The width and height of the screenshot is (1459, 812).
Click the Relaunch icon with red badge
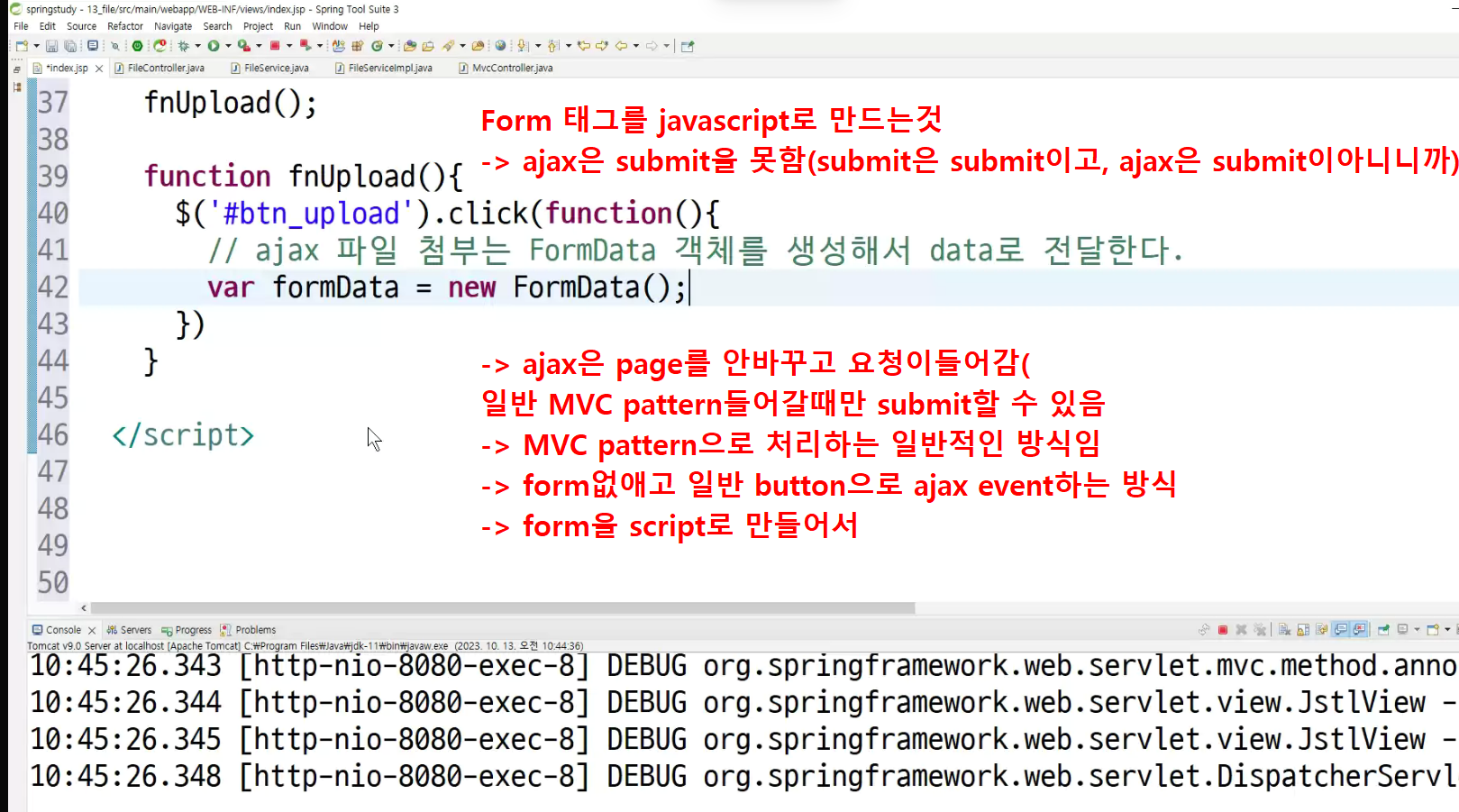click(160, 46)
